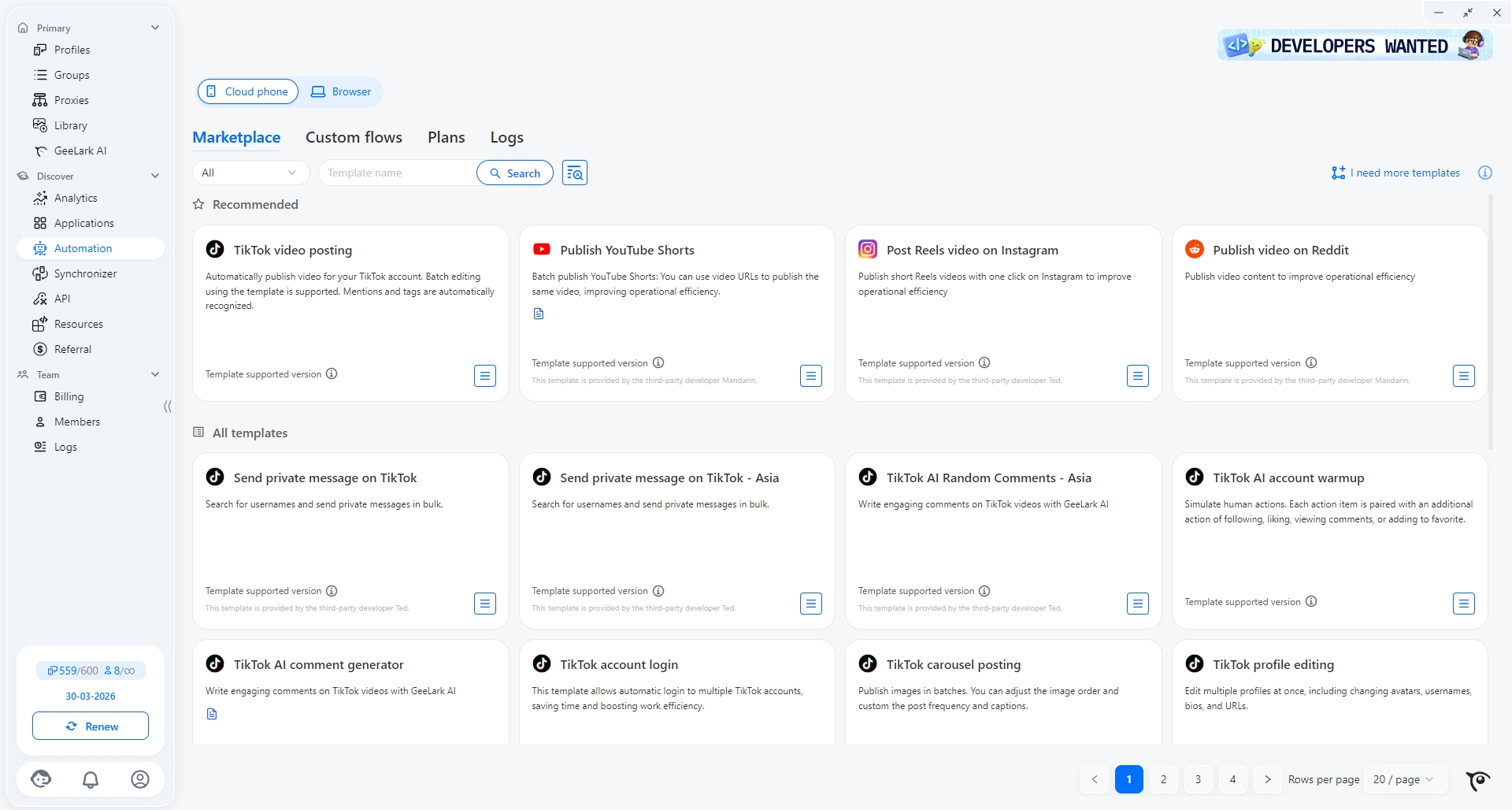Click the TikTok icon on TikTok video posting card
This screenshot has width=1512, height=810.
point(215,249)
